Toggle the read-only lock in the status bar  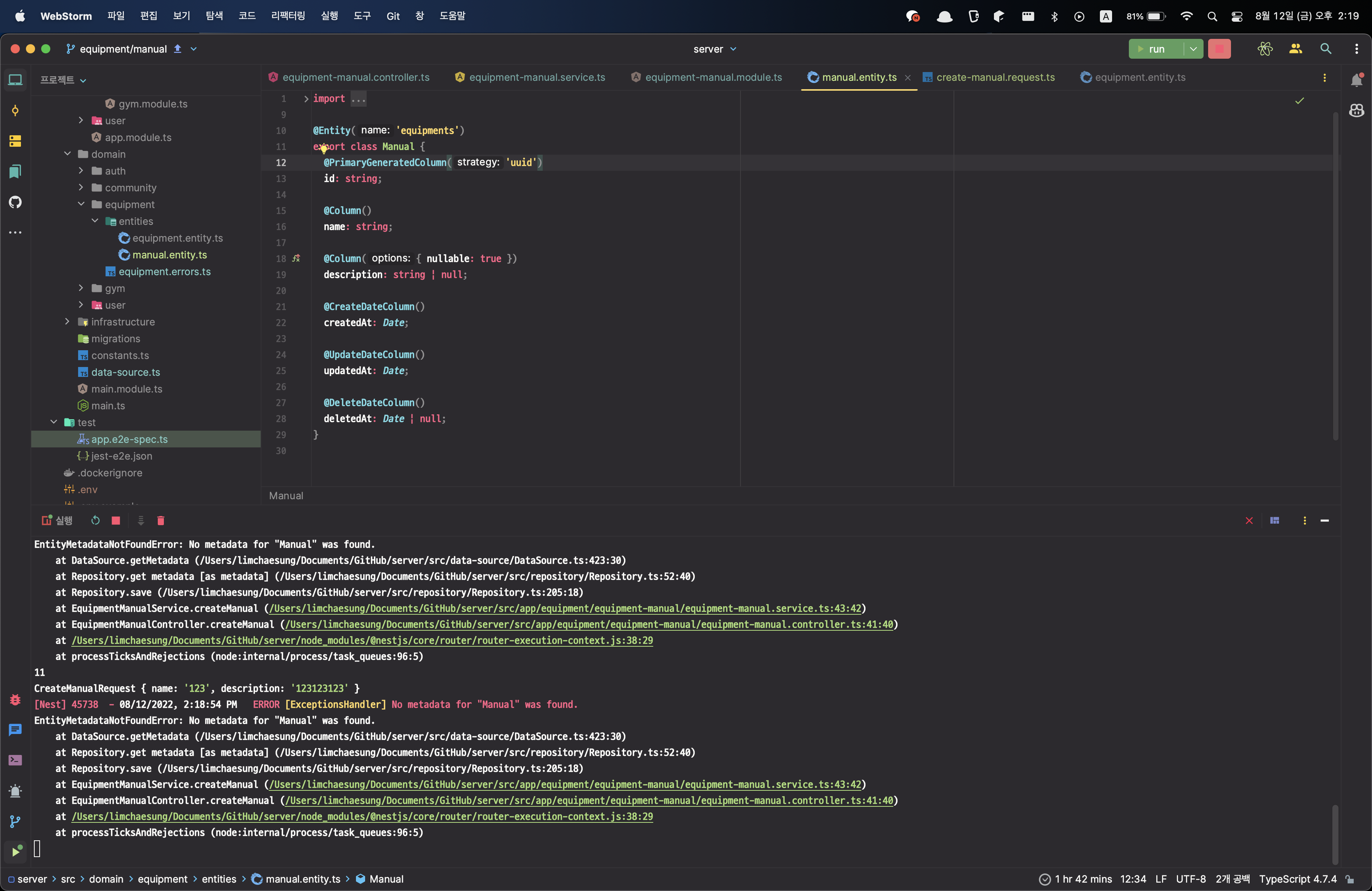coord(1350,879)
